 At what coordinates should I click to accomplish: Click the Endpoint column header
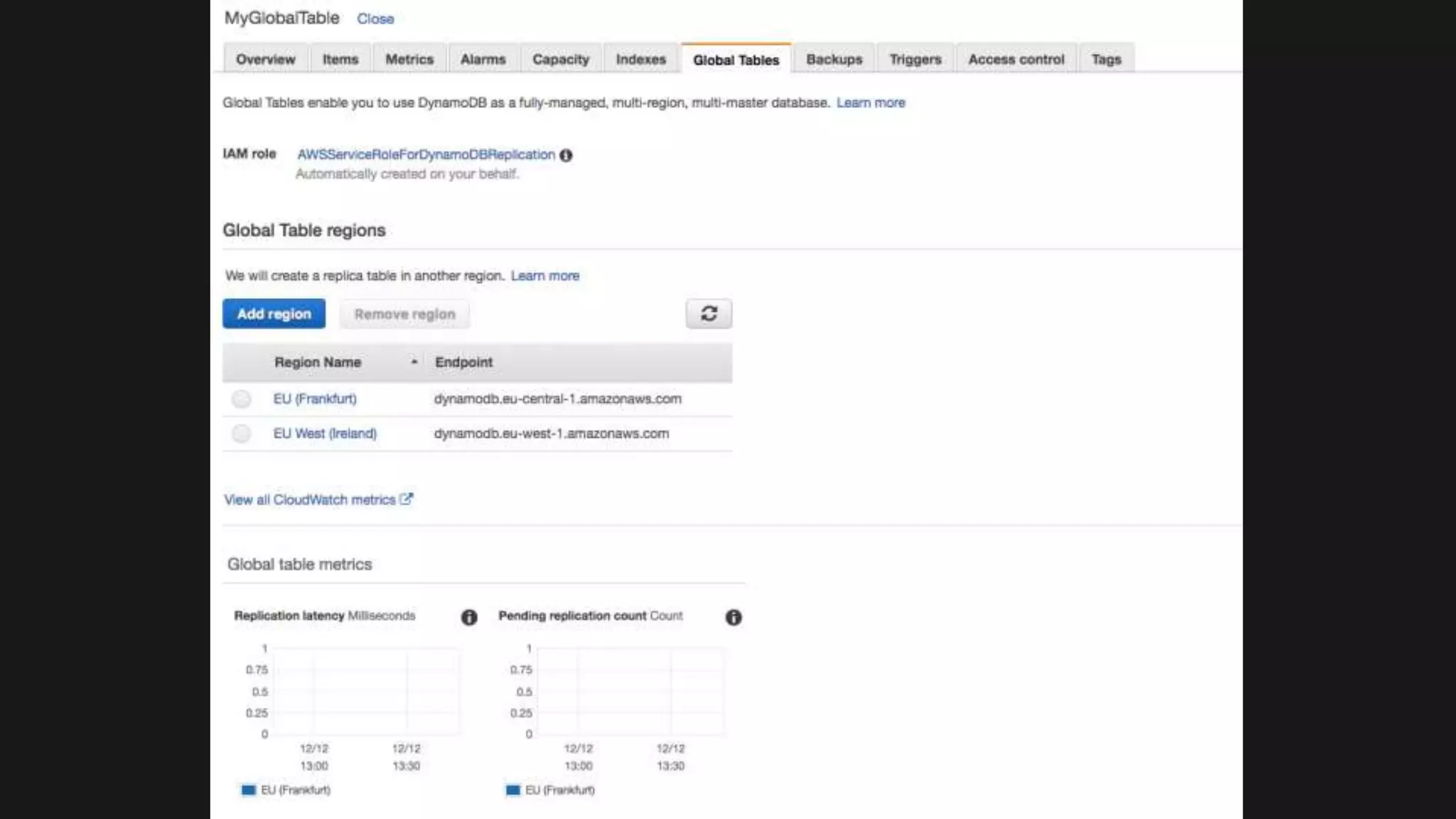(464, 362)
